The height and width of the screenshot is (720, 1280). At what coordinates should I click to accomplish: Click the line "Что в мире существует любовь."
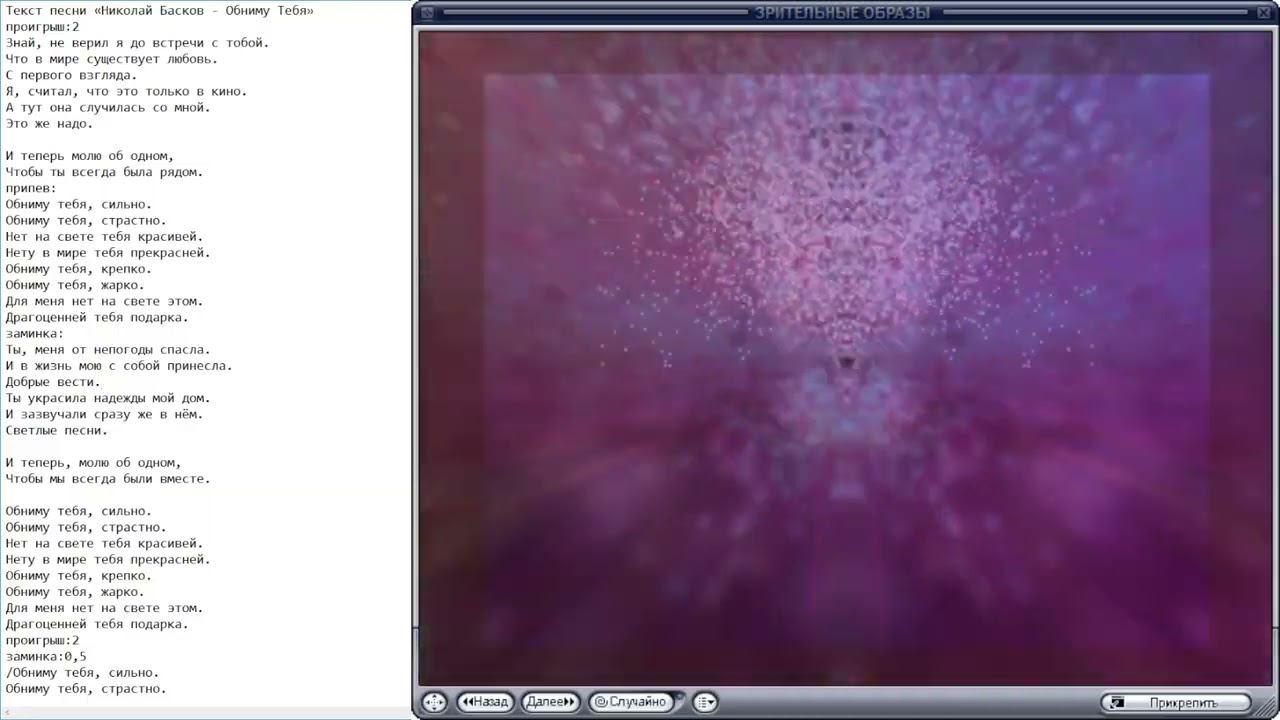tap(111, 59)
